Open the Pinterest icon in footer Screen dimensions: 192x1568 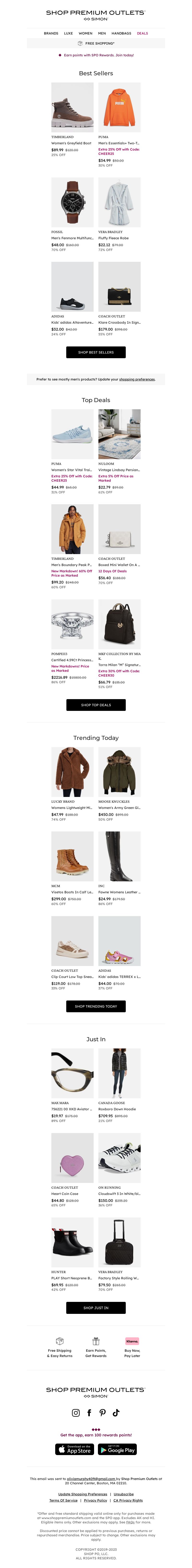(102, 1413)
